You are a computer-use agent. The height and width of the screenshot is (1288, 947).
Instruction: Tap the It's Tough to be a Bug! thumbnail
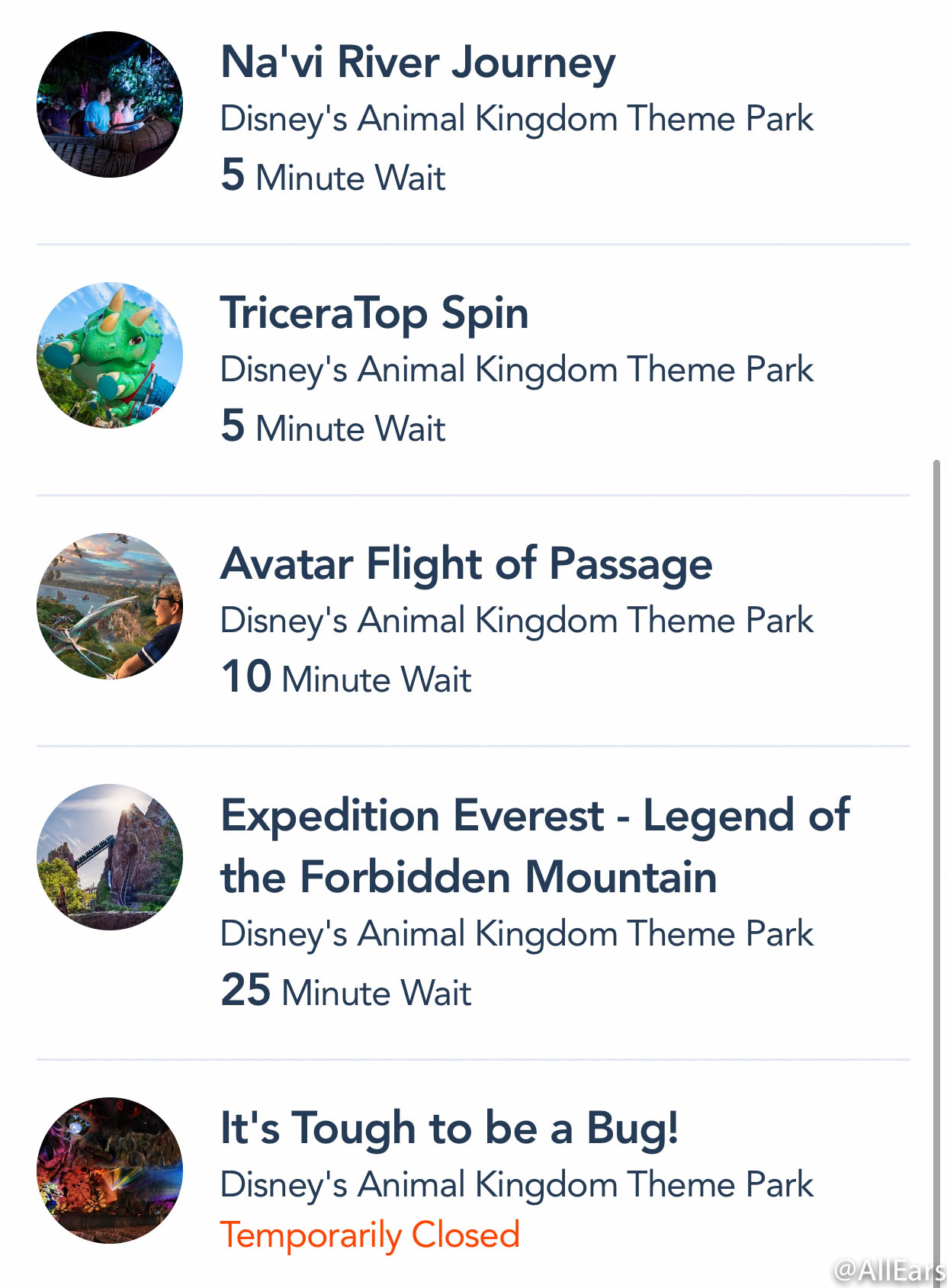point(110,1171)
